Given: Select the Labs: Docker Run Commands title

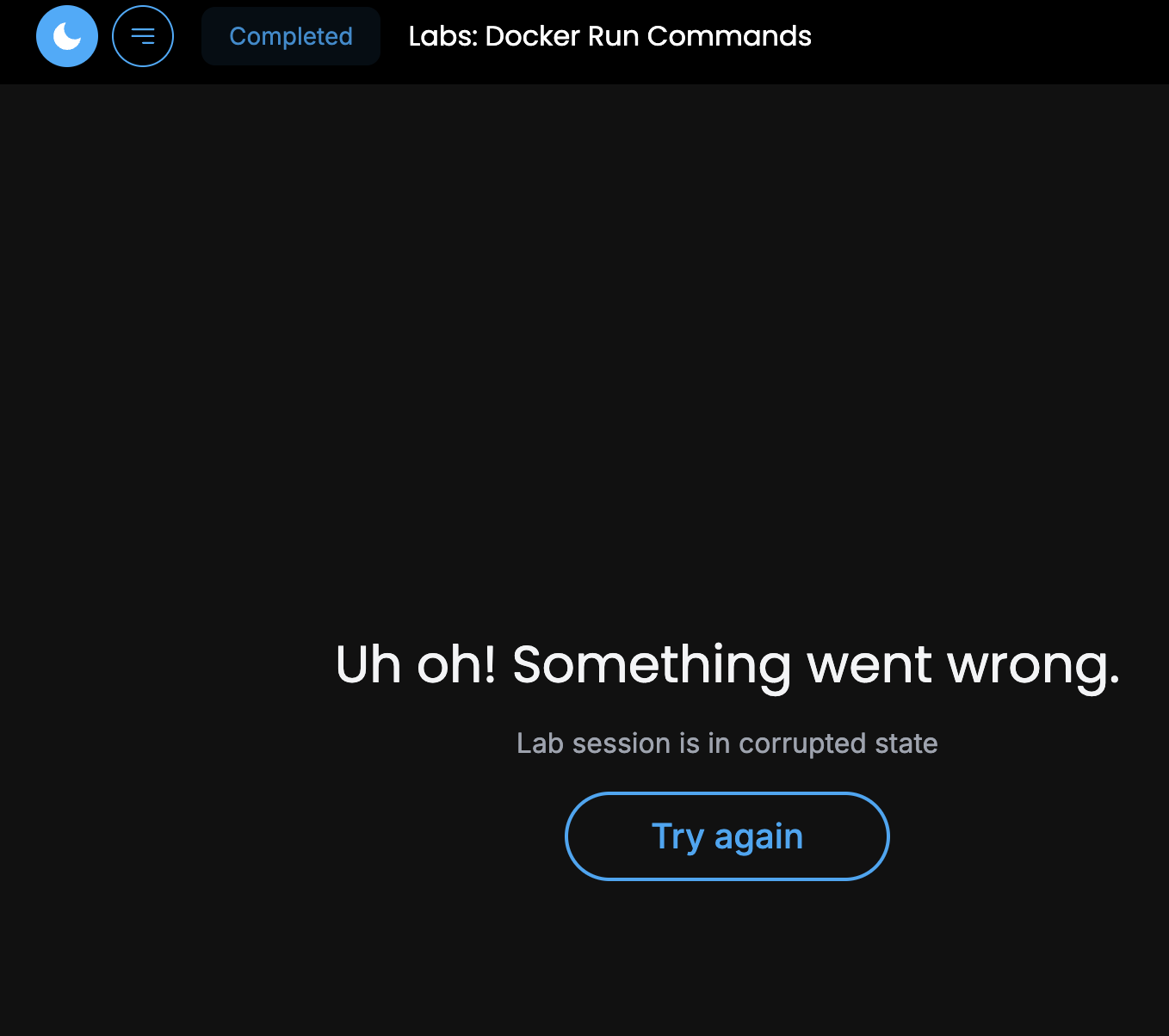Looking at the screenshot, I should pyautogui.click(x=610, y=36).
